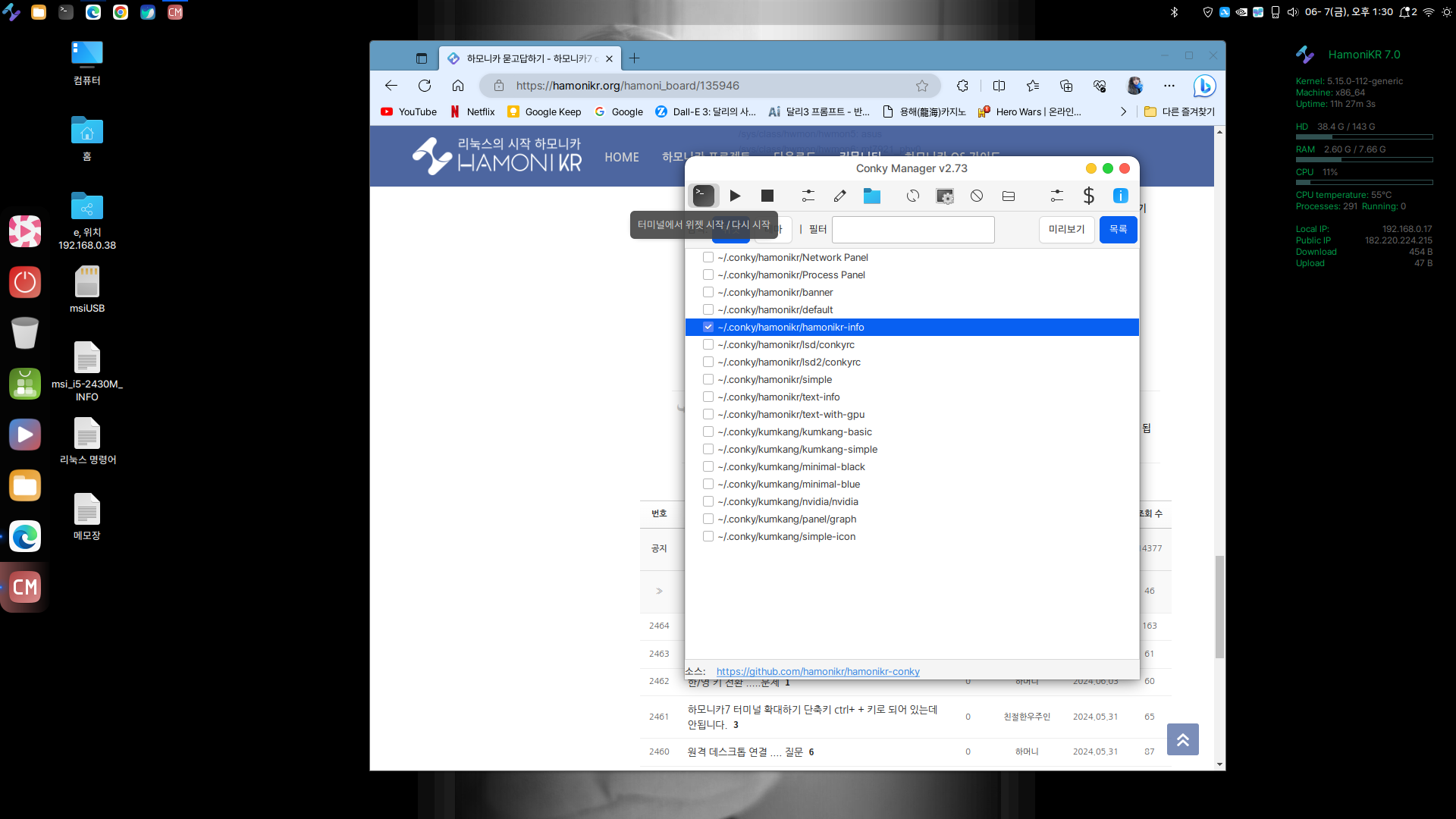The height and width of the screenshot is (819, 1456).
Task: Stop the selected widget with stop icon
Action: click(x=767, y=196)
